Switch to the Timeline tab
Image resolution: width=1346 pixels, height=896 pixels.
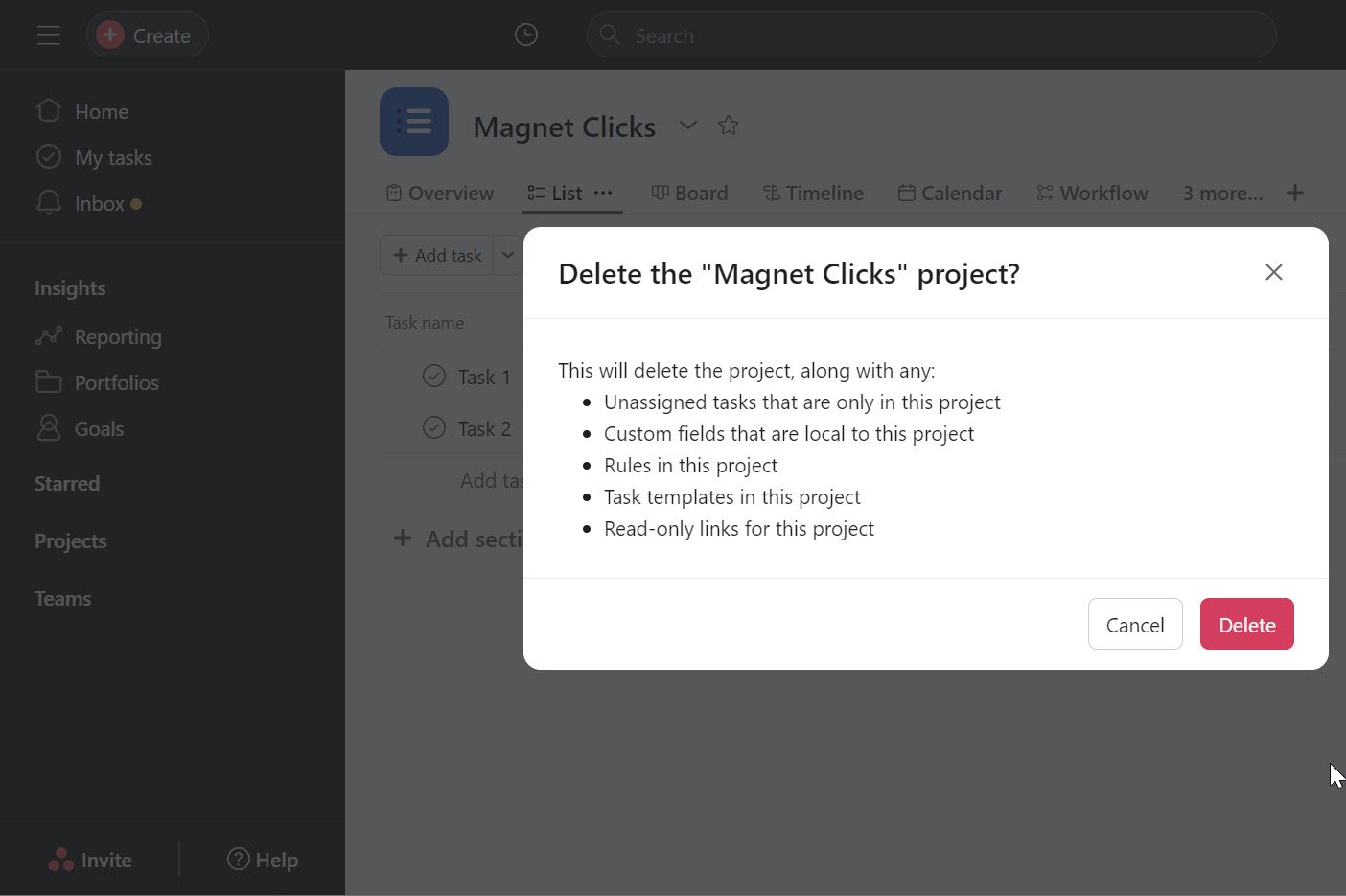pyautogui.click(x=814, y=193)
